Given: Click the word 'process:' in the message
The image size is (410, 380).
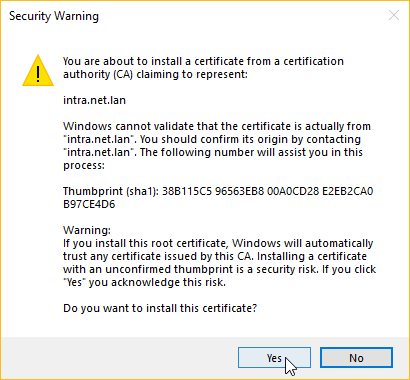Looking at the screenshot, I should point(84,165).
